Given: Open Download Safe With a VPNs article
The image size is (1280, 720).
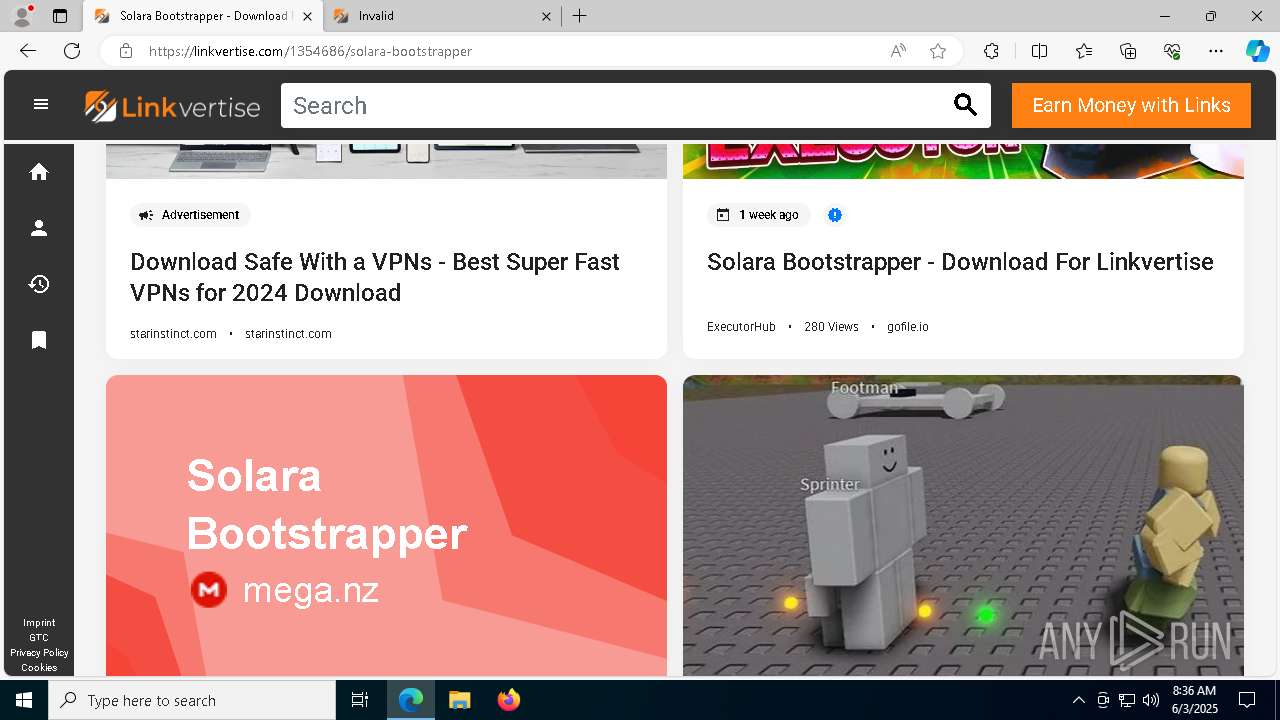Looking at the screenshot, I should [375, 277].
